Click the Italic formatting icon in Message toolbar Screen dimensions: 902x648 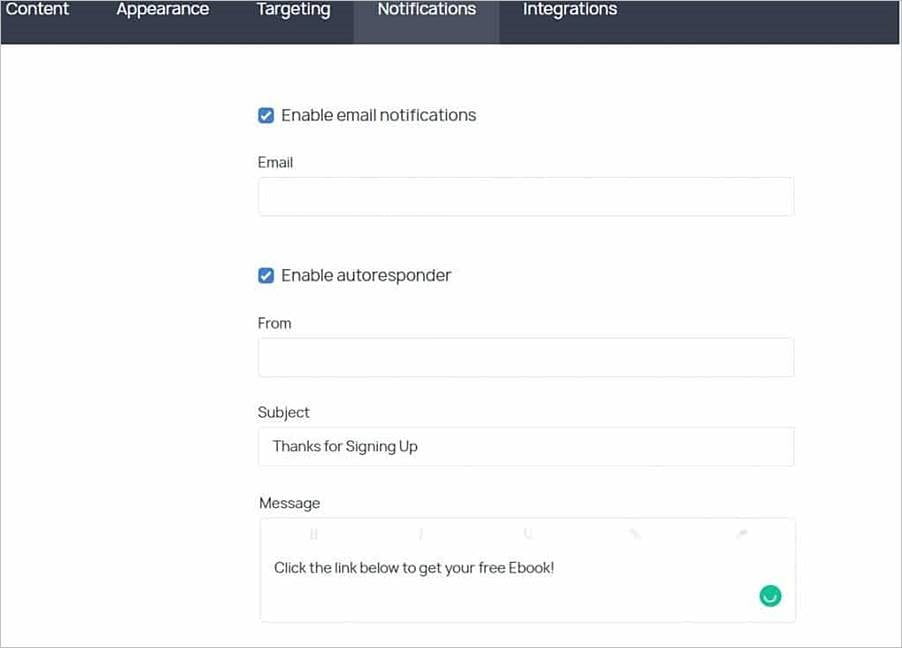tap(421, 534)
